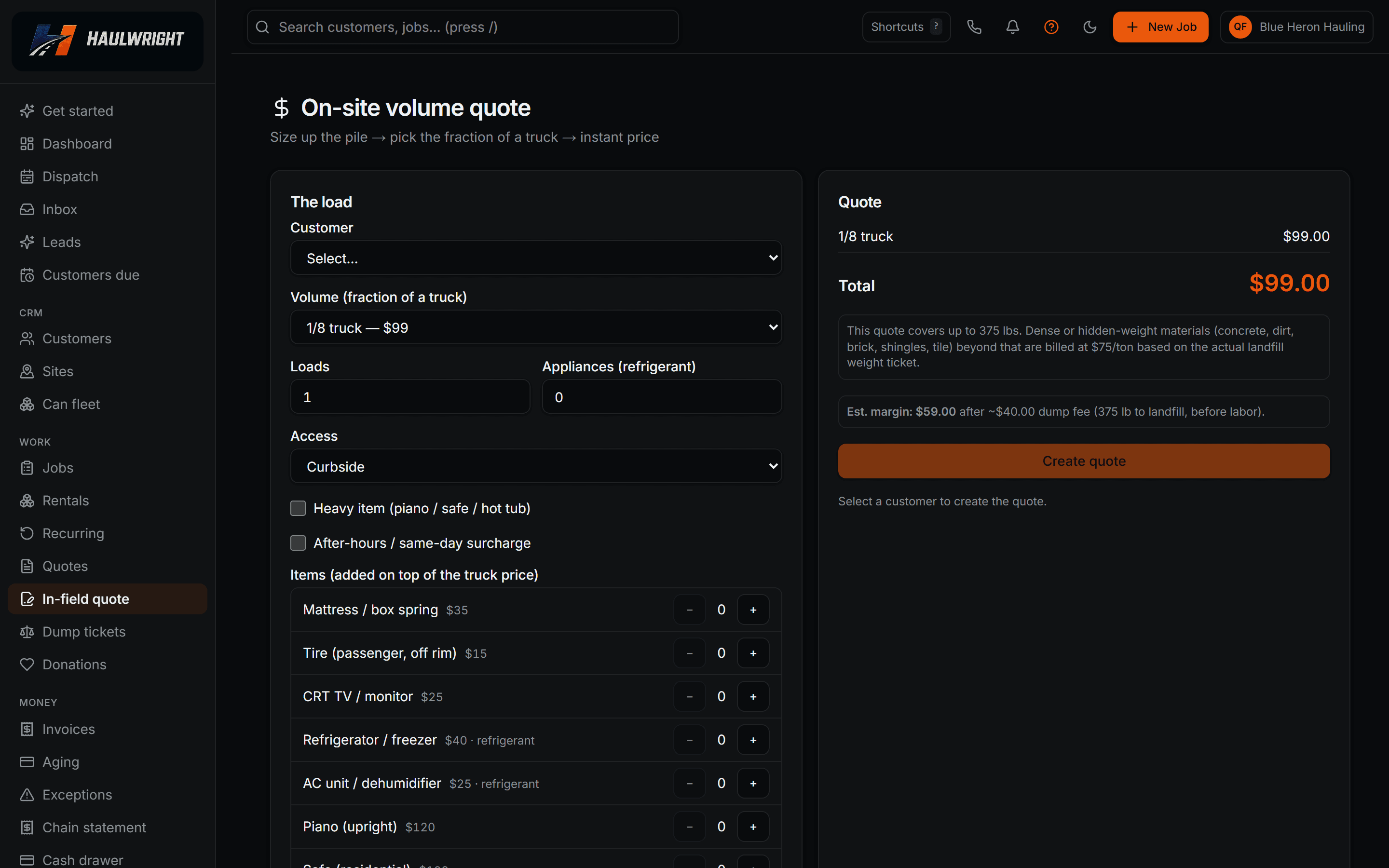Click the Leads sparkle icon
The image size is (1389, 868).
(27, 242)
